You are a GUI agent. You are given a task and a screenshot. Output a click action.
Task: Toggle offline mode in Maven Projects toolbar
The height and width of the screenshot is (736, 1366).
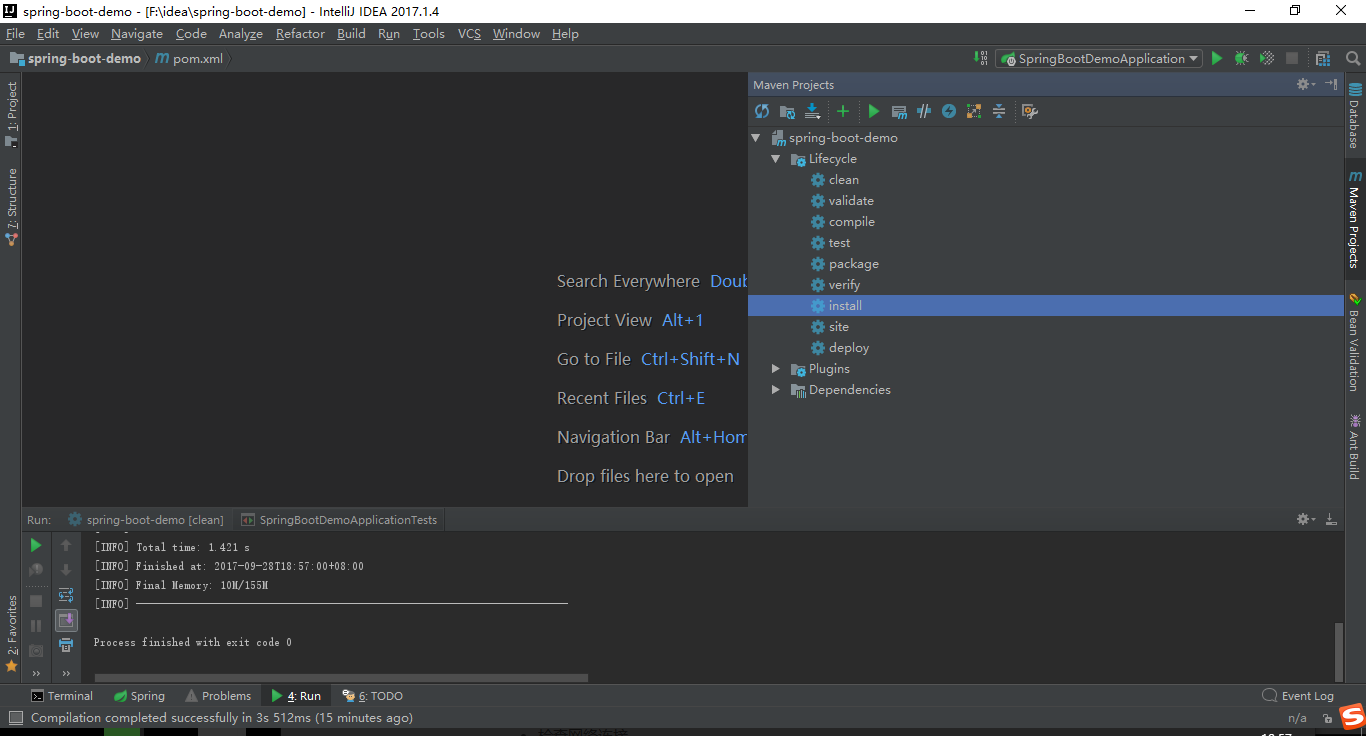[x=947, y=111]
